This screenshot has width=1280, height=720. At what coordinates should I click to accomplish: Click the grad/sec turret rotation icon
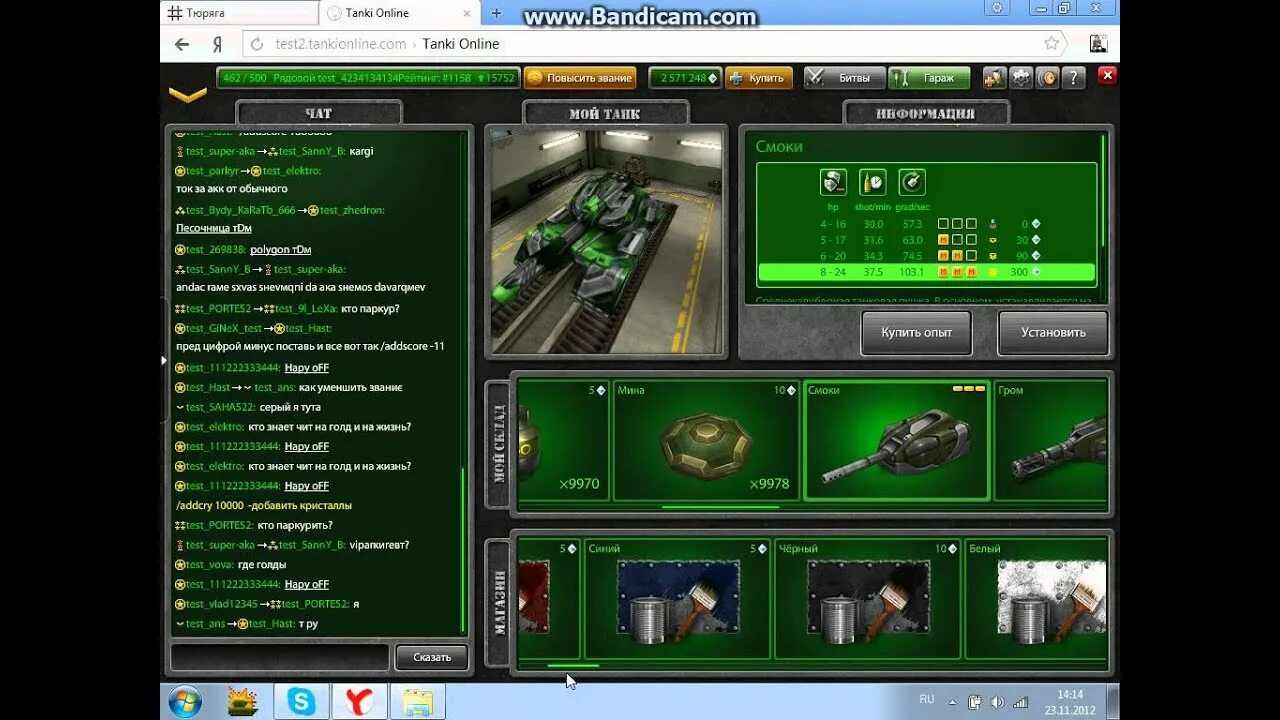[912, 182]
